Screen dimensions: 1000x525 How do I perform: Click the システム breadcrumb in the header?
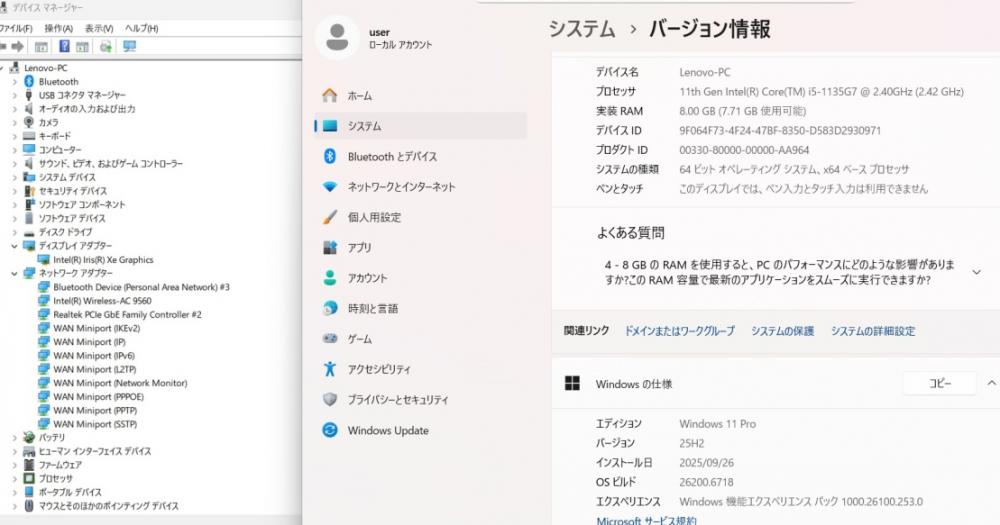coord(582,29)
